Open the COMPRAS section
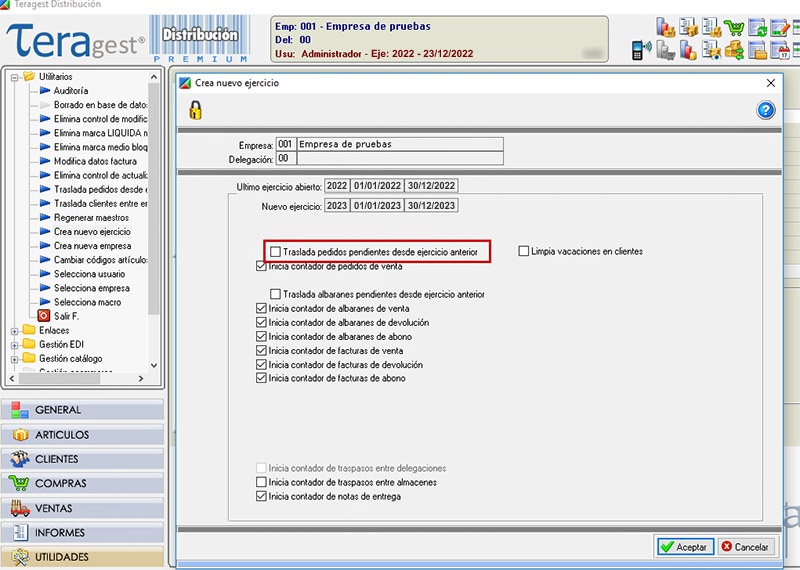Image resolution: width=800 pixels, height=570 pixels. point(83,483)
